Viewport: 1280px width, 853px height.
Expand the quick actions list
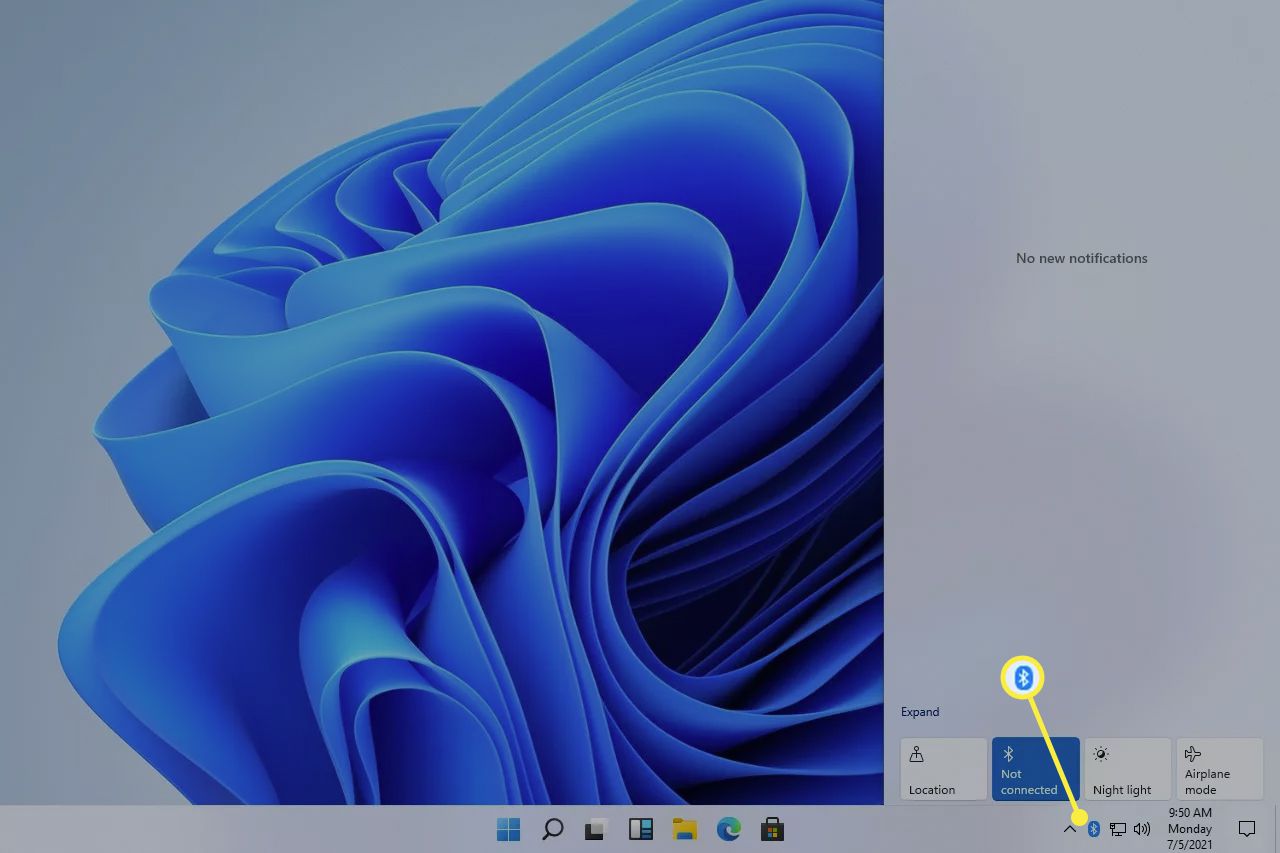click(x=920, y=712)
